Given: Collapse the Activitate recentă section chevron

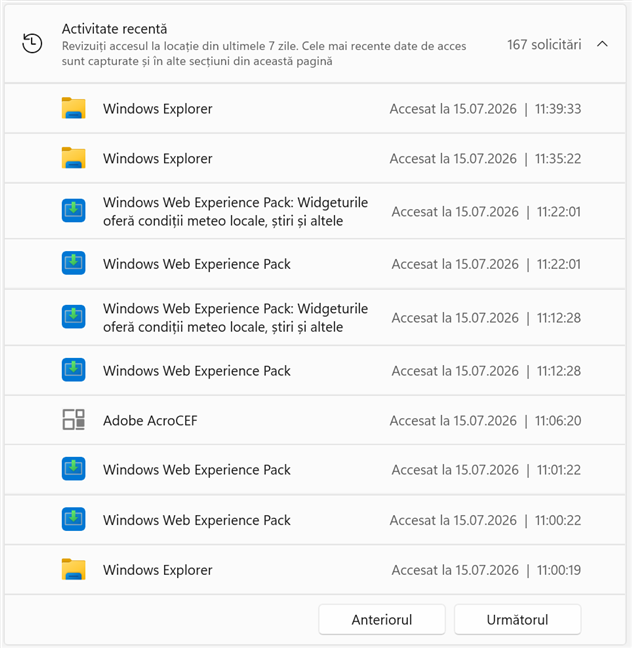Looking at the screenshot, I should [x=602, y=44].
